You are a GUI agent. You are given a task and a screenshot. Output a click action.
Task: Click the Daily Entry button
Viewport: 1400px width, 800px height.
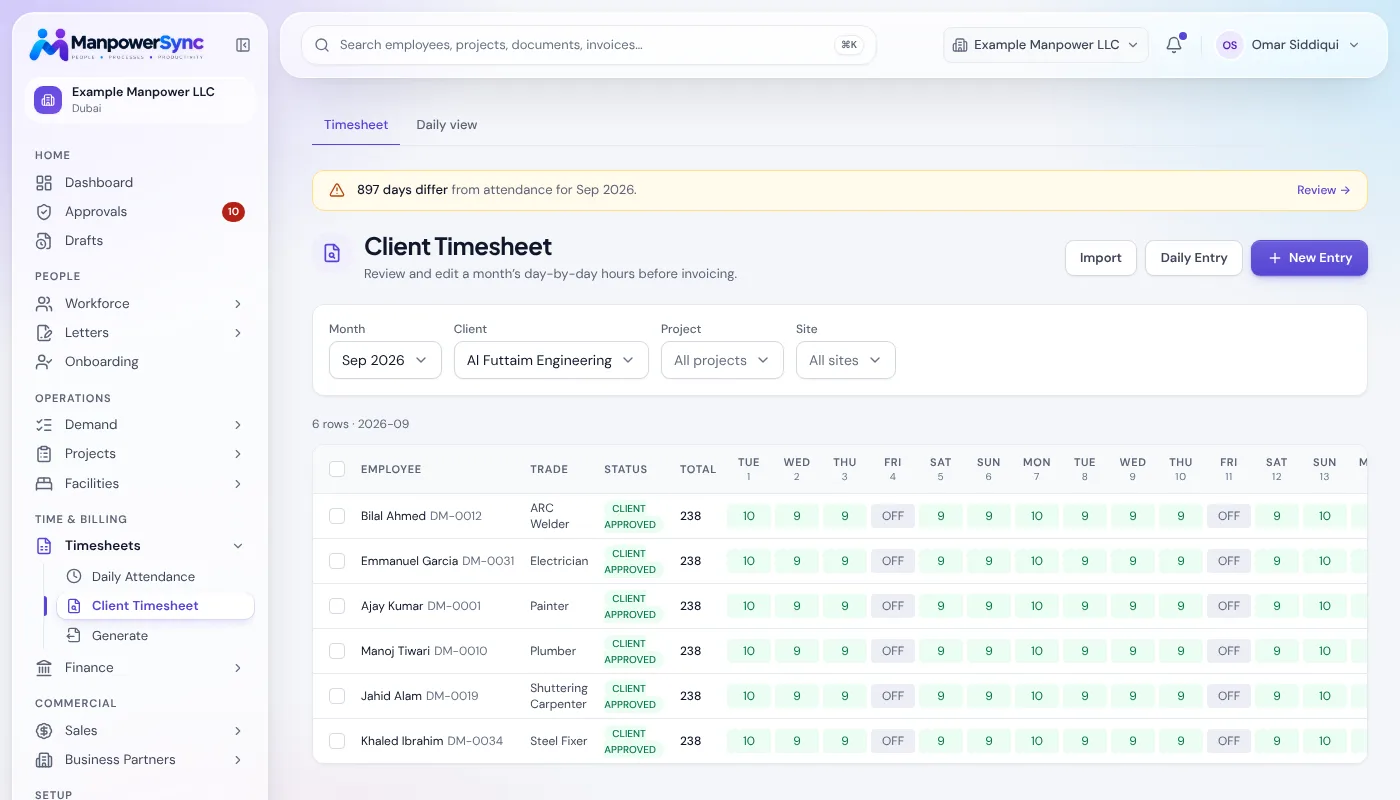[1194, 258]
